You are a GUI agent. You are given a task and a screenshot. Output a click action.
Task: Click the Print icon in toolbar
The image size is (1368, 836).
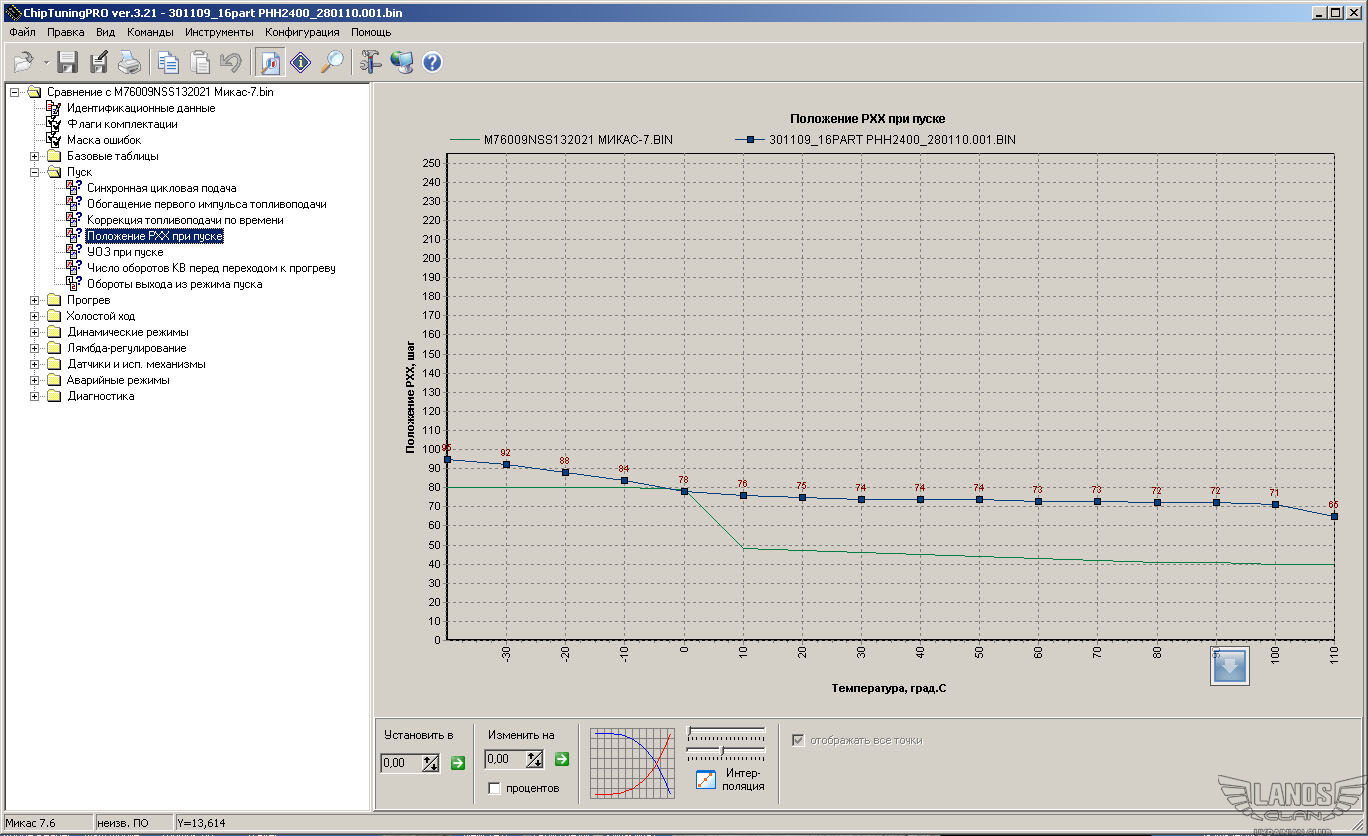pos(129,63)
